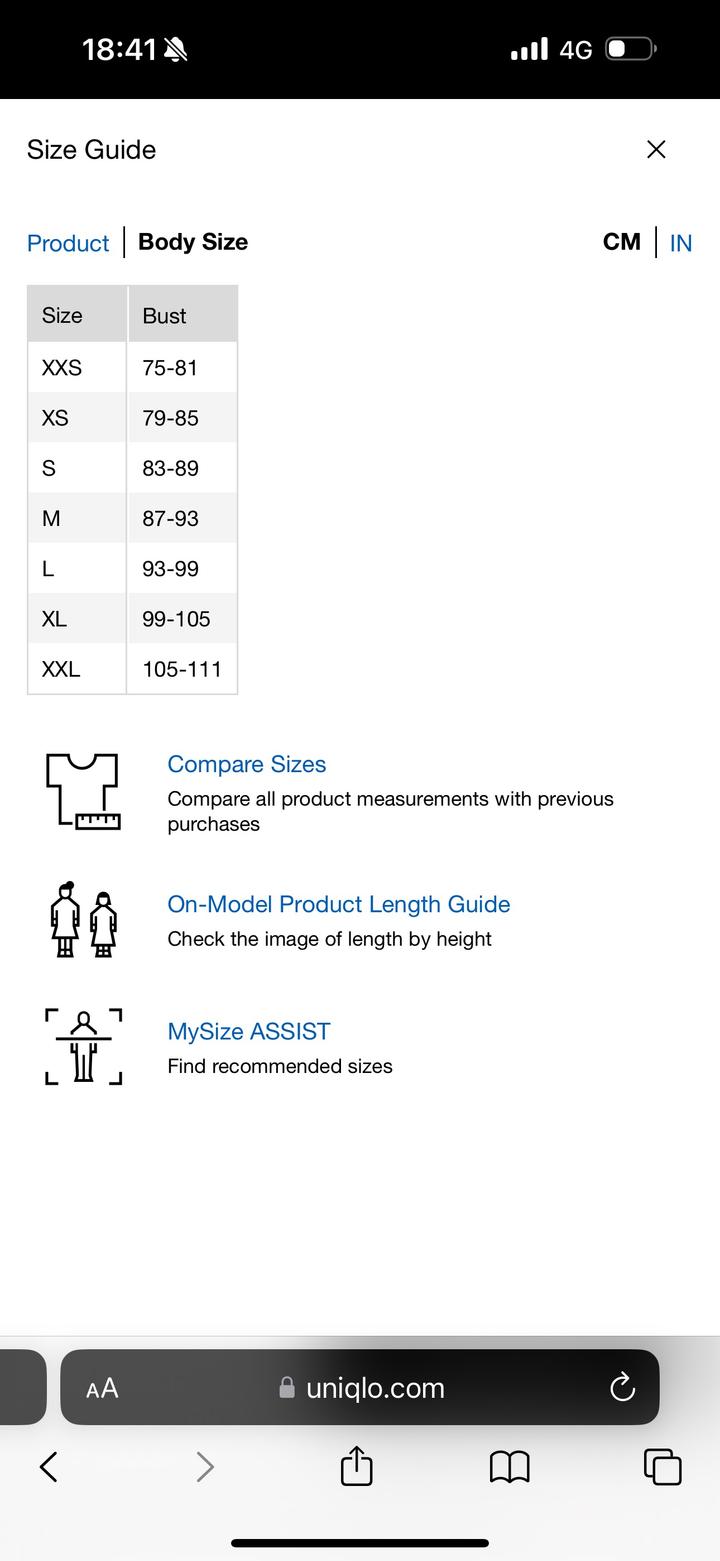Select the Body Size tab
Viewport: 720px width, 1561px height.
(193, 242)
